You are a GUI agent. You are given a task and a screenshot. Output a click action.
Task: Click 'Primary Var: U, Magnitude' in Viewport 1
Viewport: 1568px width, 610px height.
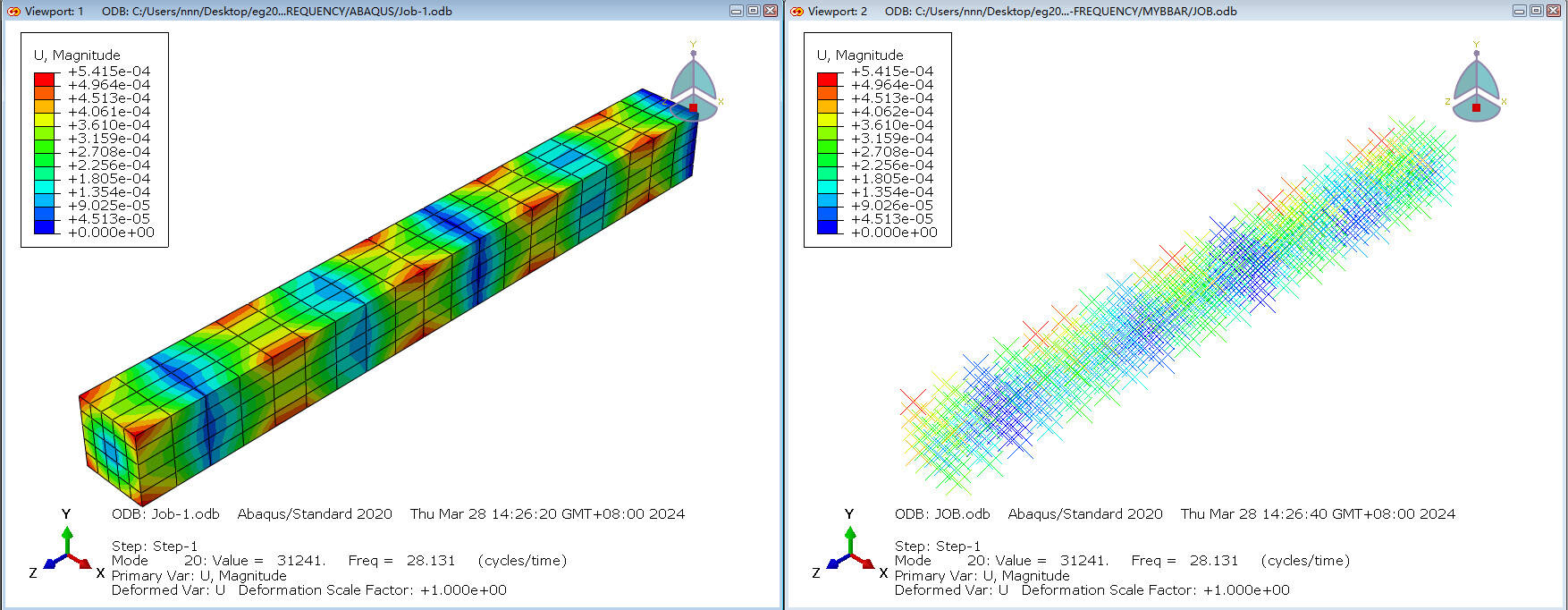pyautogui.click(x=199, y=576)
